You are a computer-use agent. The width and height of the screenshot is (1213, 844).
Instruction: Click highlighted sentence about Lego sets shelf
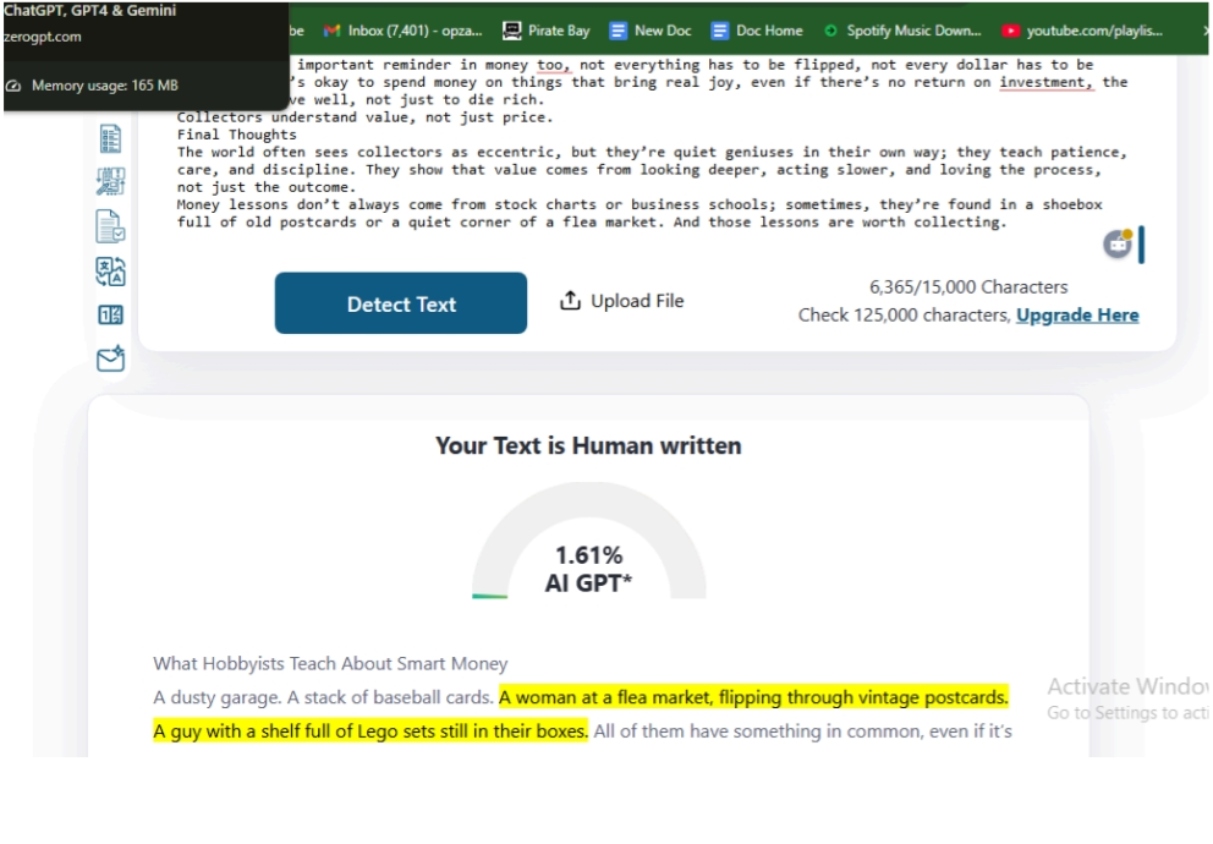pos(371,731)
